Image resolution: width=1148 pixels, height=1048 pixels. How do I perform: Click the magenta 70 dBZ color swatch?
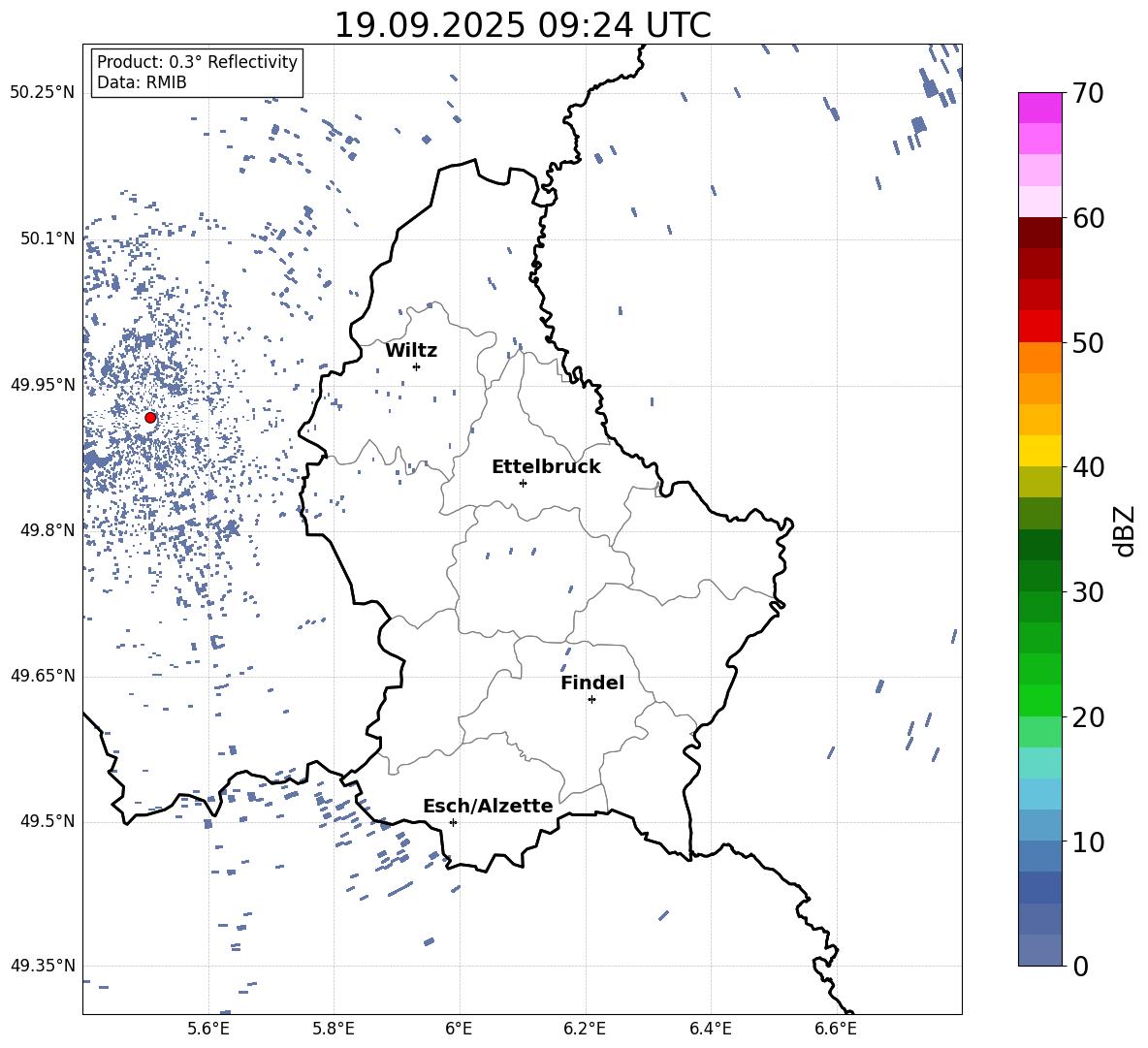pos(1039,108)
